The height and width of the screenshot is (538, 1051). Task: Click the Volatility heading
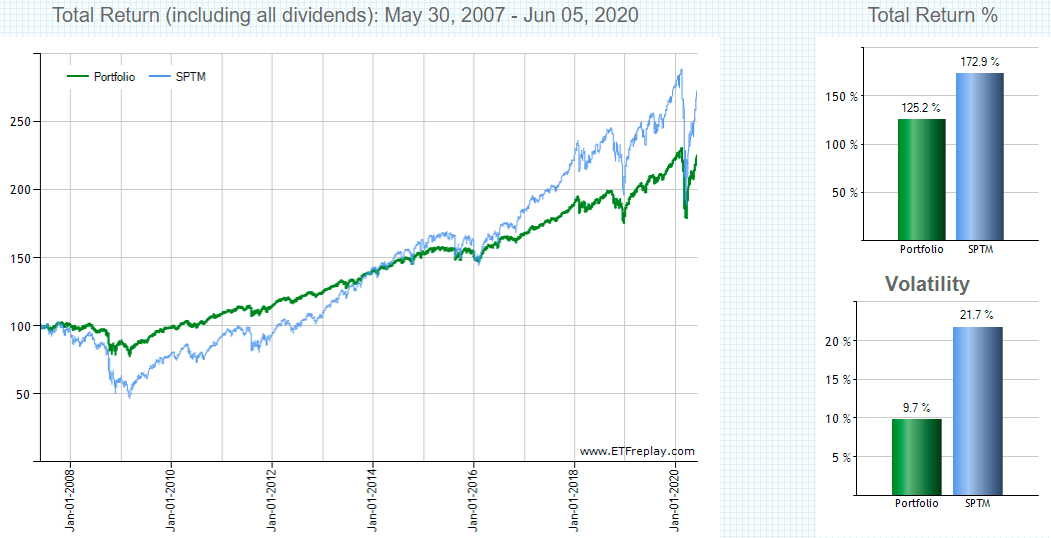click(x=927, y=284)
